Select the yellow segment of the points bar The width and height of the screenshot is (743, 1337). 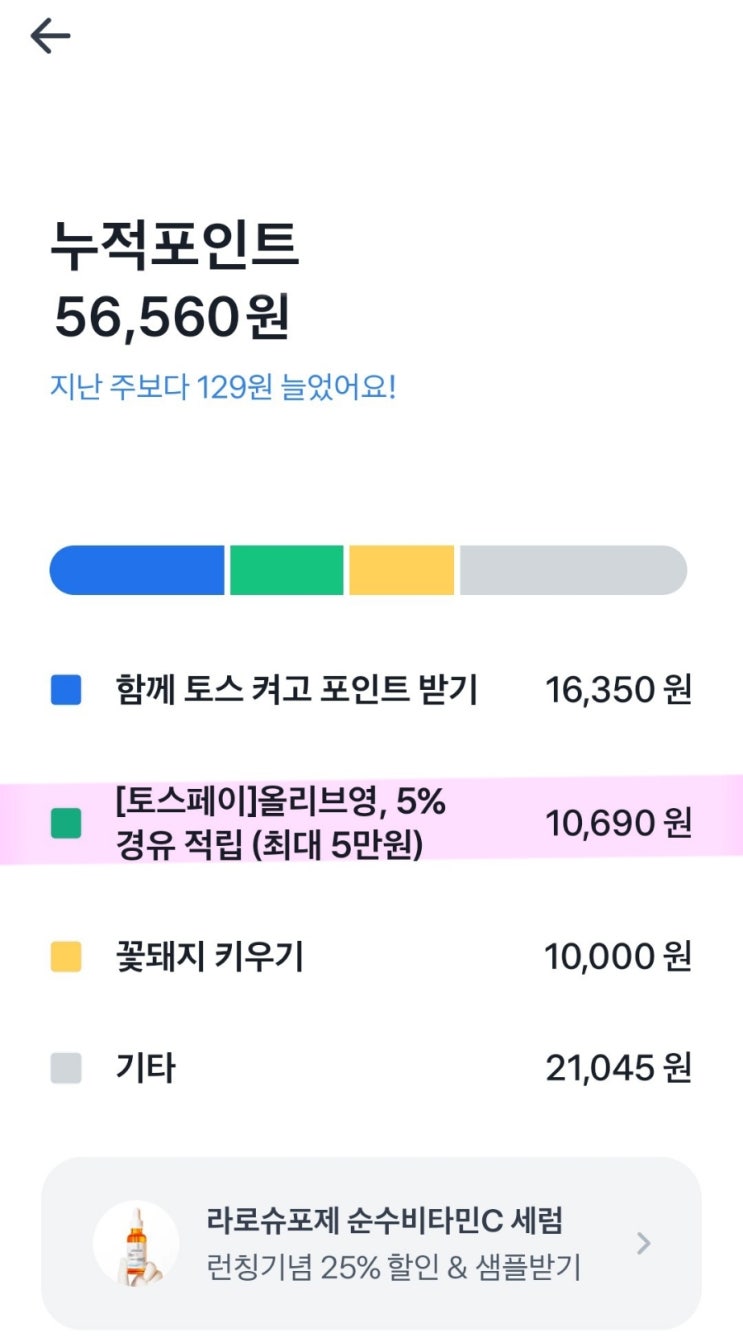coord(401,570)
